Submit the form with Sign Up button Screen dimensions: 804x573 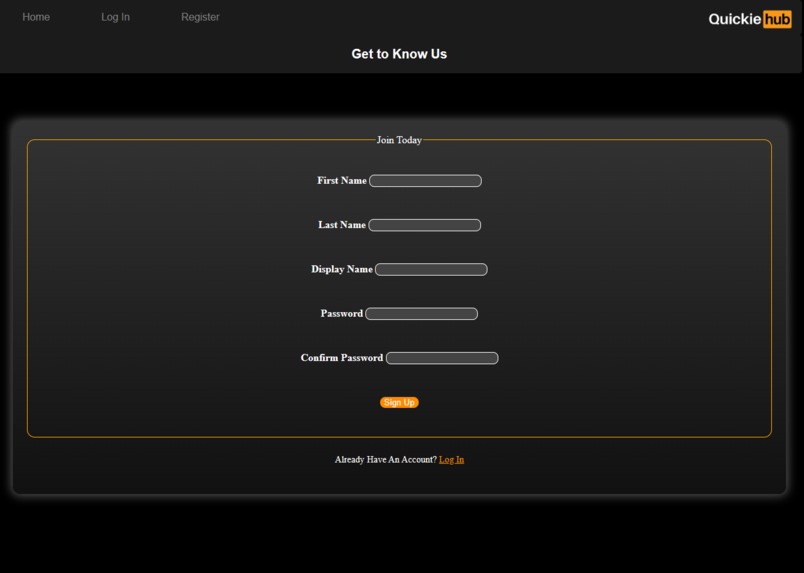tap(399, 402)
